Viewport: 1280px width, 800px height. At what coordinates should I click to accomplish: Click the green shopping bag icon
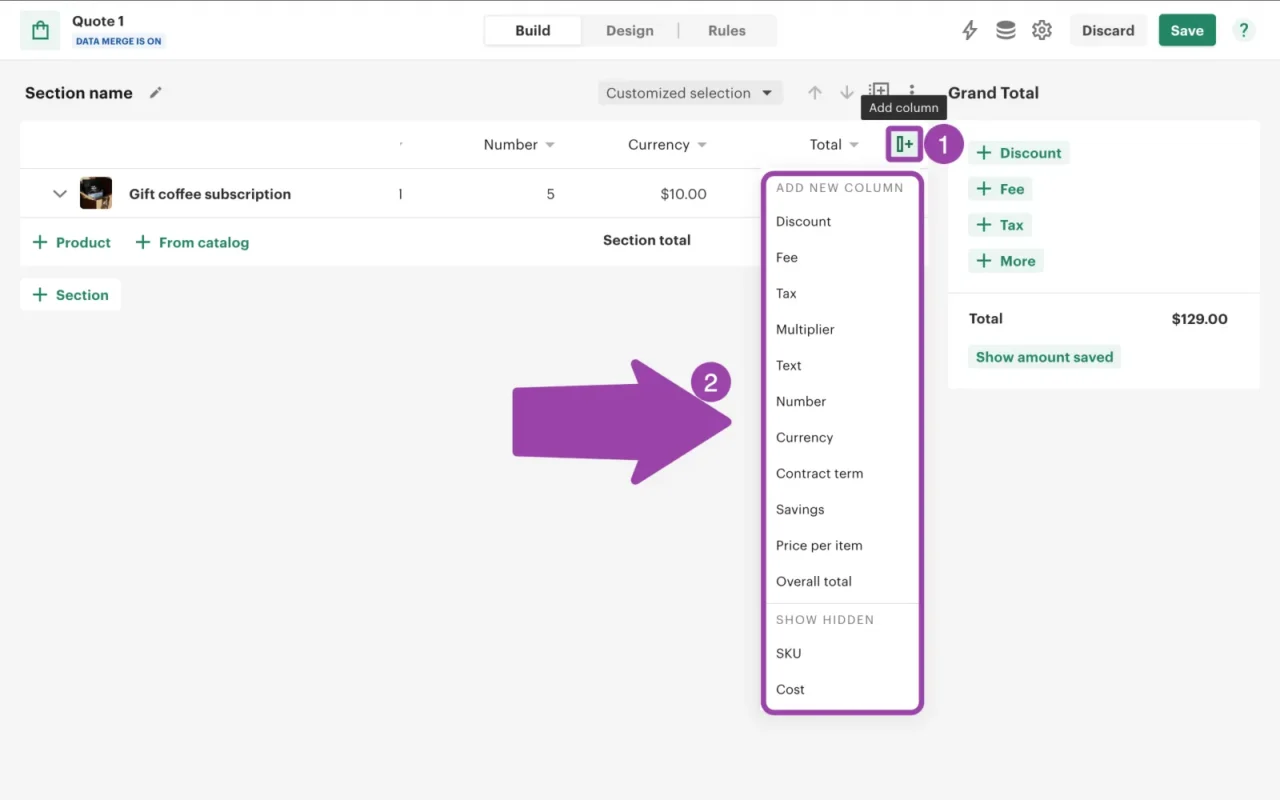(40, 31)
